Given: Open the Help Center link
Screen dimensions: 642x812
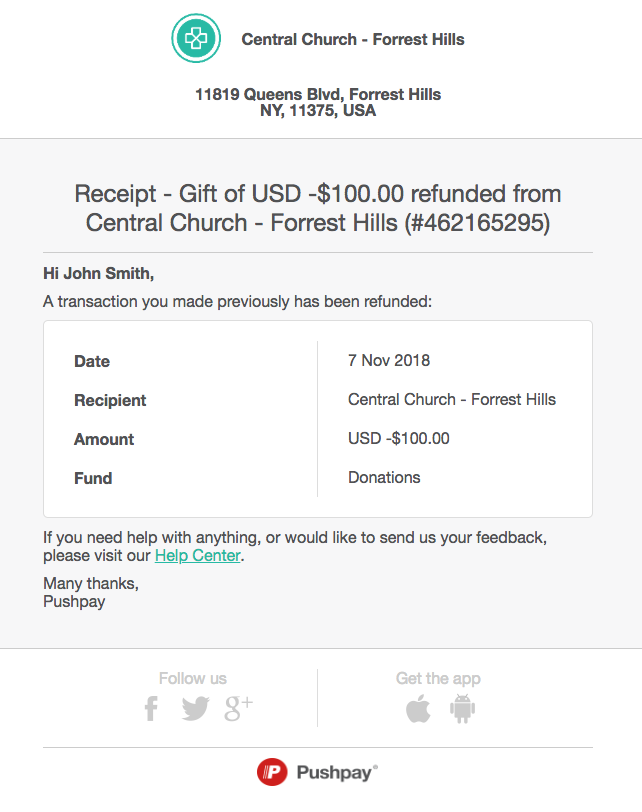Looking at the screenshot, I should tap(197, 556).
